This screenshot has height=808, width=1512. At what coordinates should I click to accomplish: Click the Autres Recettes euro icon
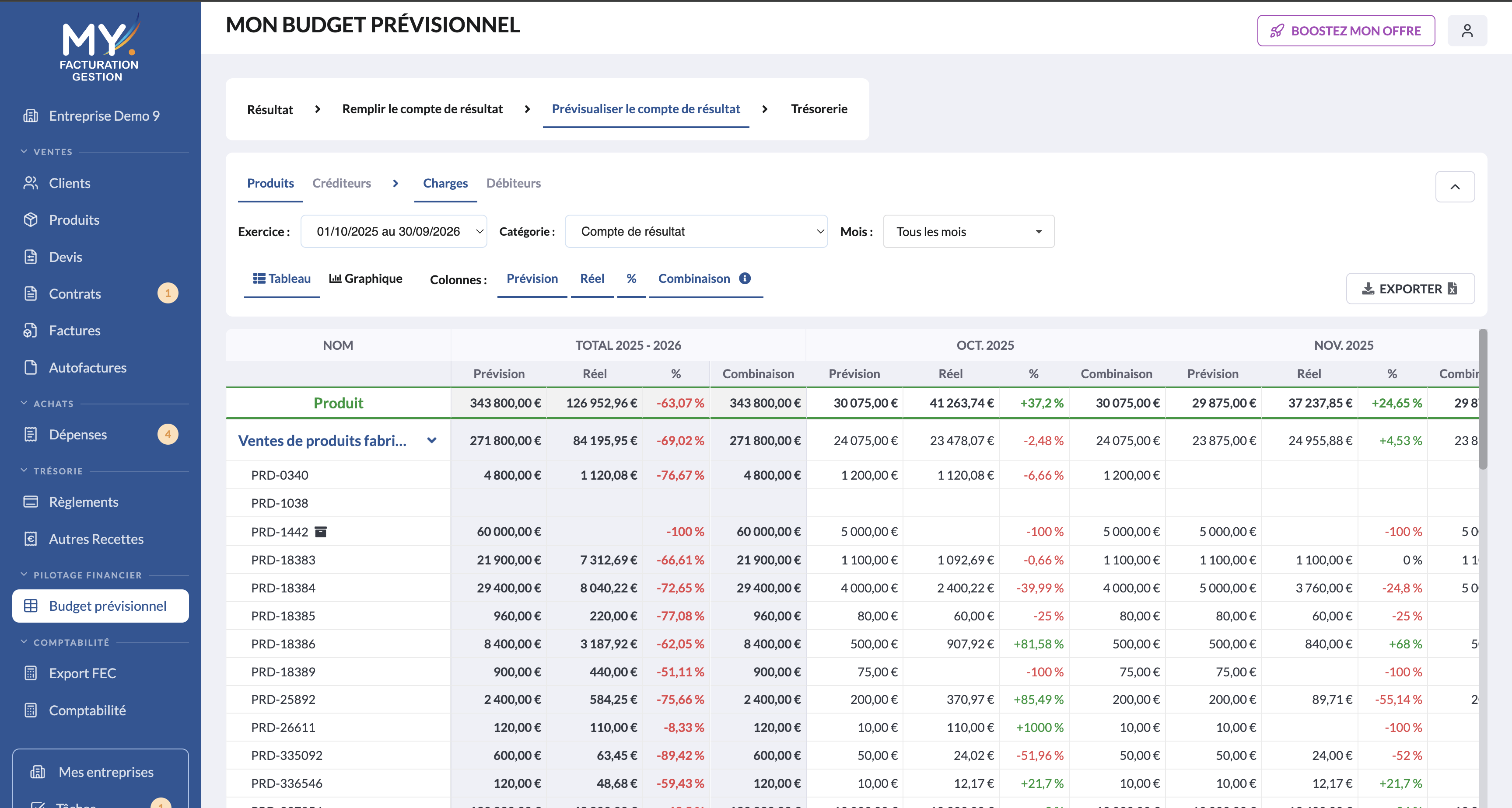tap(31, 539)
